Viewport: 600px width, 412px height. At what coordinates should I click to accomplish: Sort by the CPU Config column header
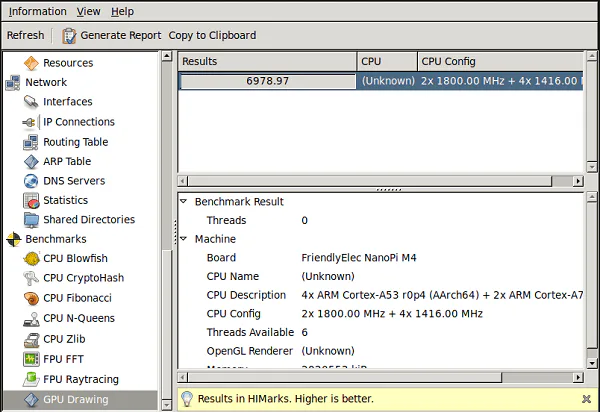[500, 61]
